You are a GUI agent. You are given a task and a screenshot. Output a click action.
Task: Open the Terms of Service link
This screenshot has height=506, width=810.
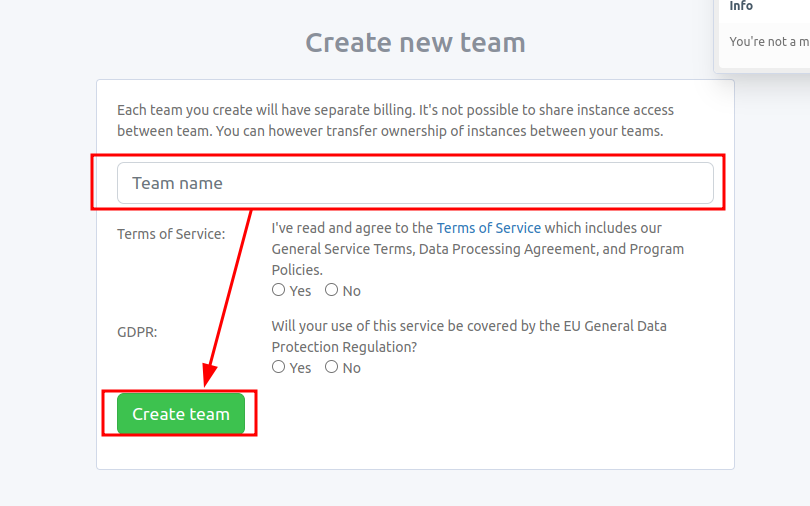pyautogui.click(x=488, y=228)
